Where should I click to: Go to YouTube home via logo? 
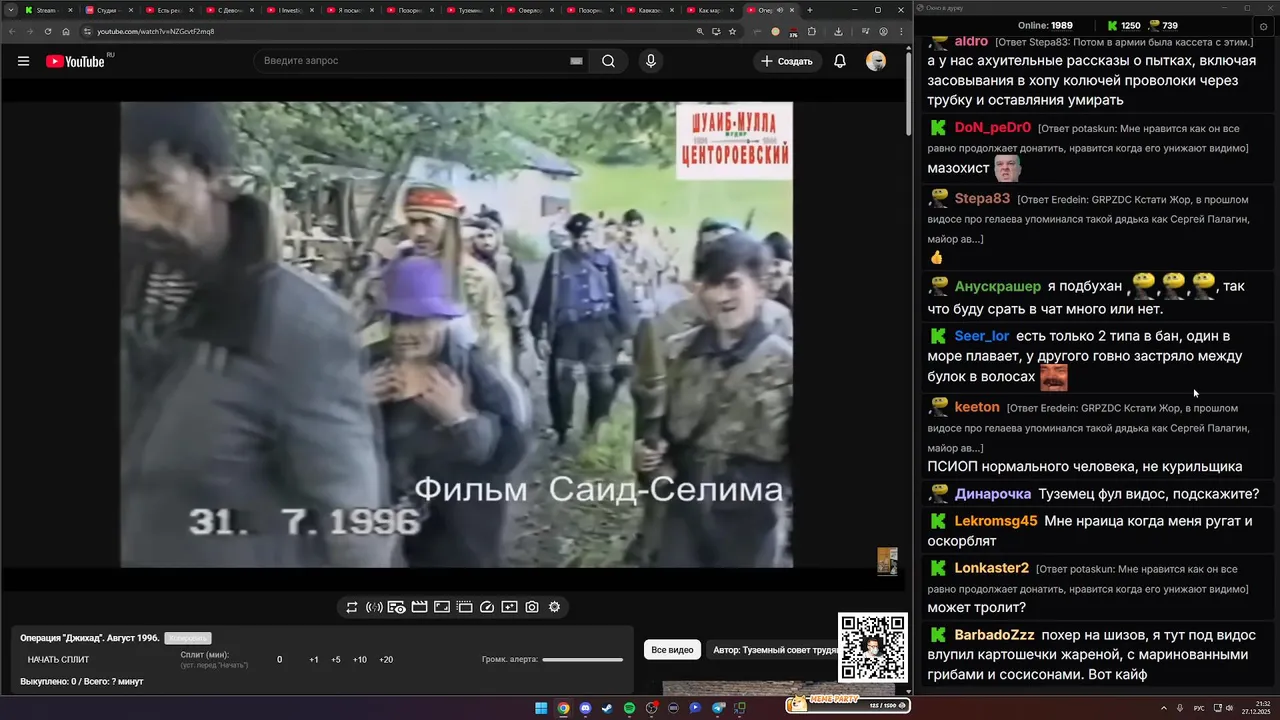(x=75, y=61)
